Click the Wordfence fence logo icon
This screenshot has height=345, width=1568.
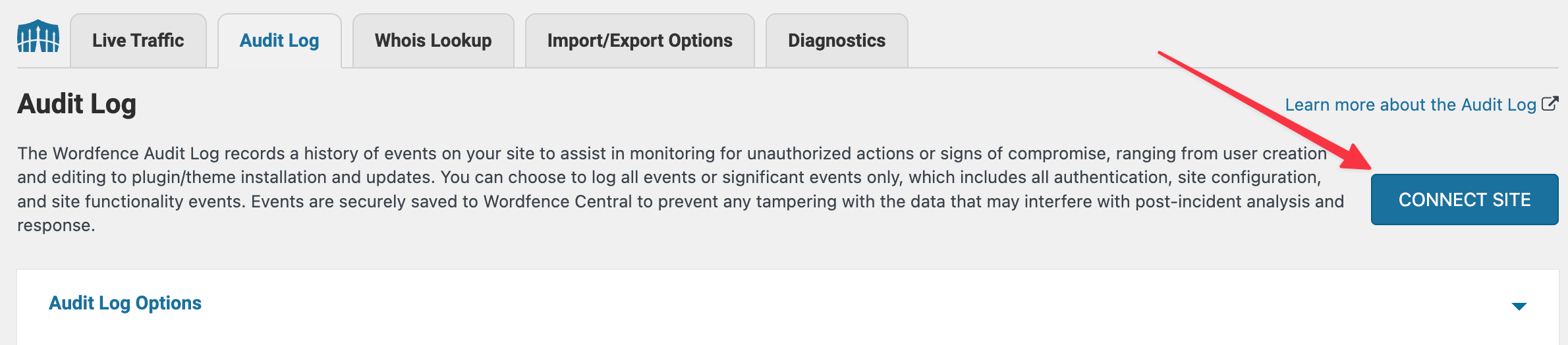38,36
